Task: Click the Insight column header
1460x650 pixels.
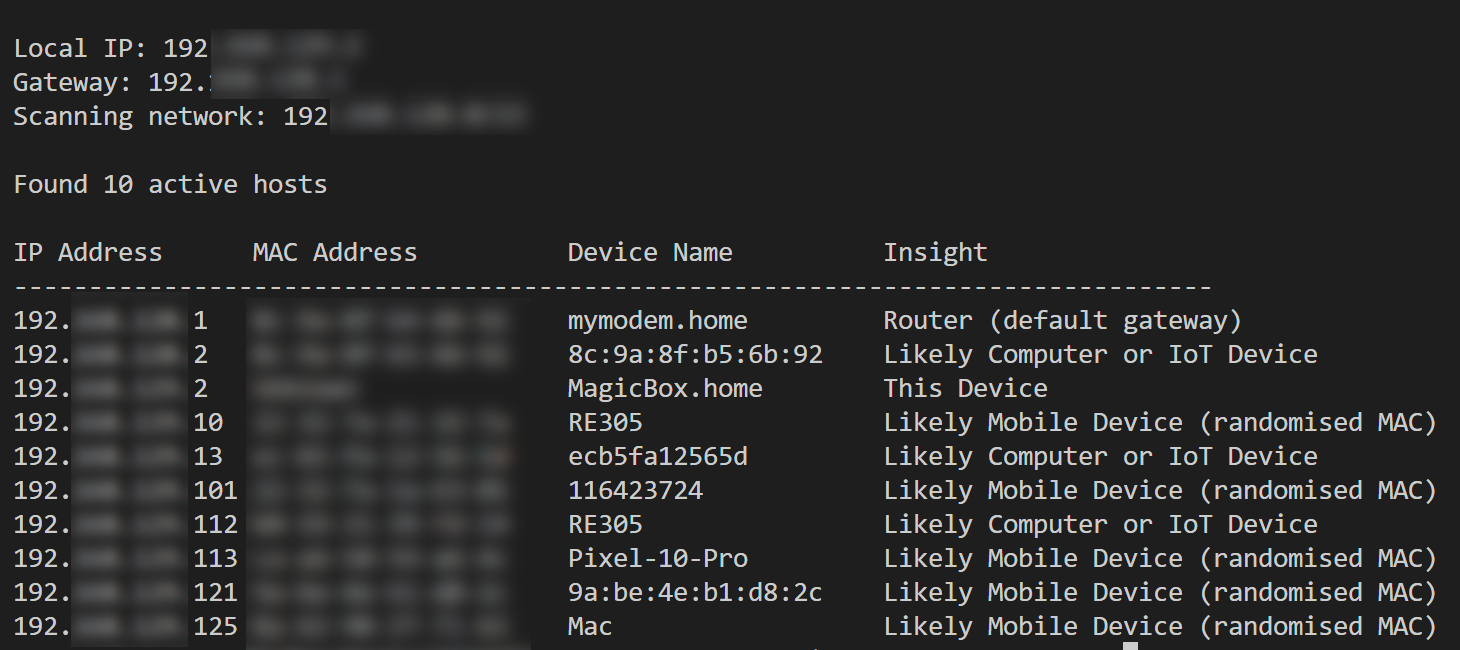Action: pos(935,253)
